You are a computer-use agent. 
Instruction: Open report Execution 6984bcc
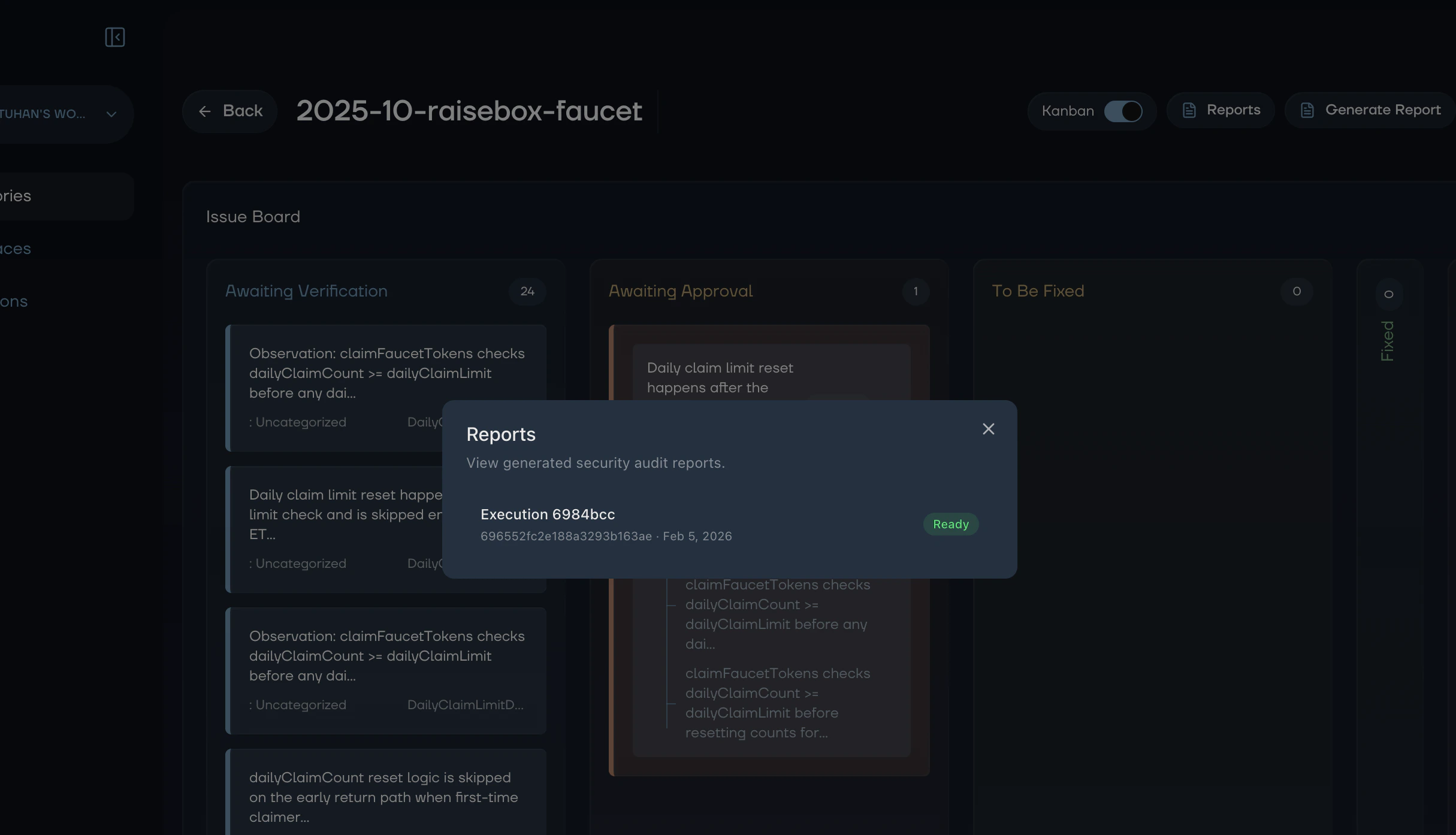[x=729, y=524]
